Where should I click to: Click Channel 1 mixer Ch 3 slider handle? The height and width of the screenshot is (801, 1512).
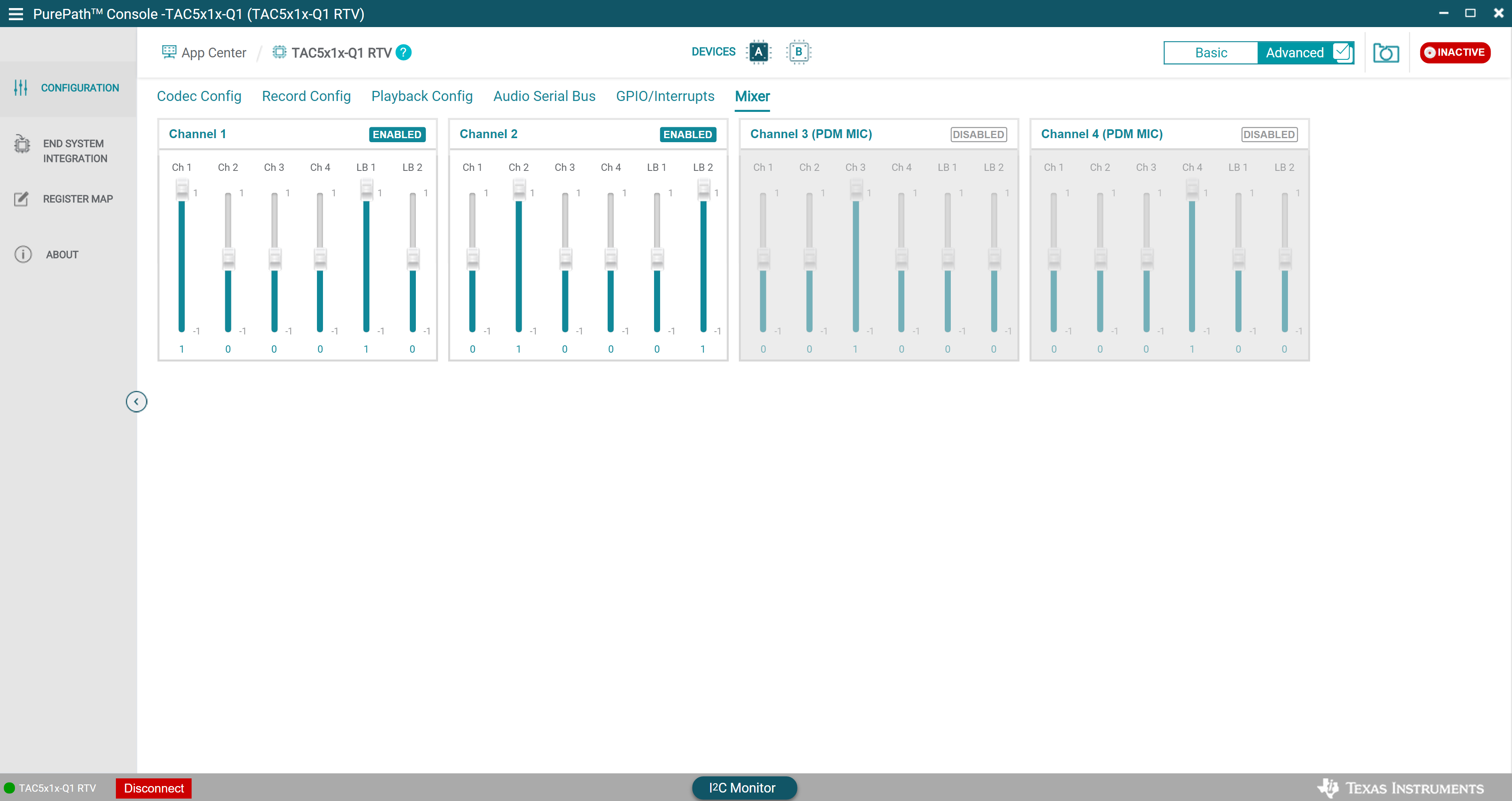click(275, 259)
